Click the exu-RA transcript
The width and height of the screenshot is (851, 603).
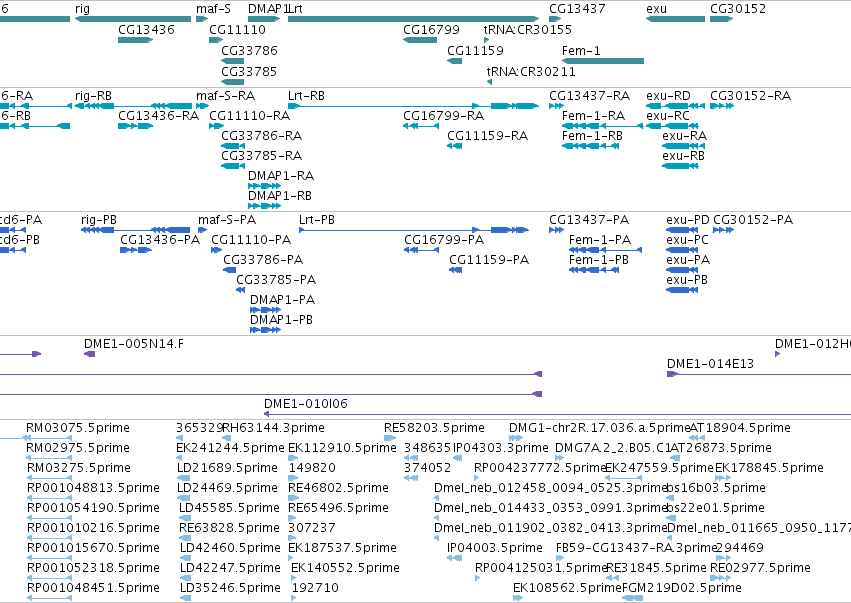[683, 146]
